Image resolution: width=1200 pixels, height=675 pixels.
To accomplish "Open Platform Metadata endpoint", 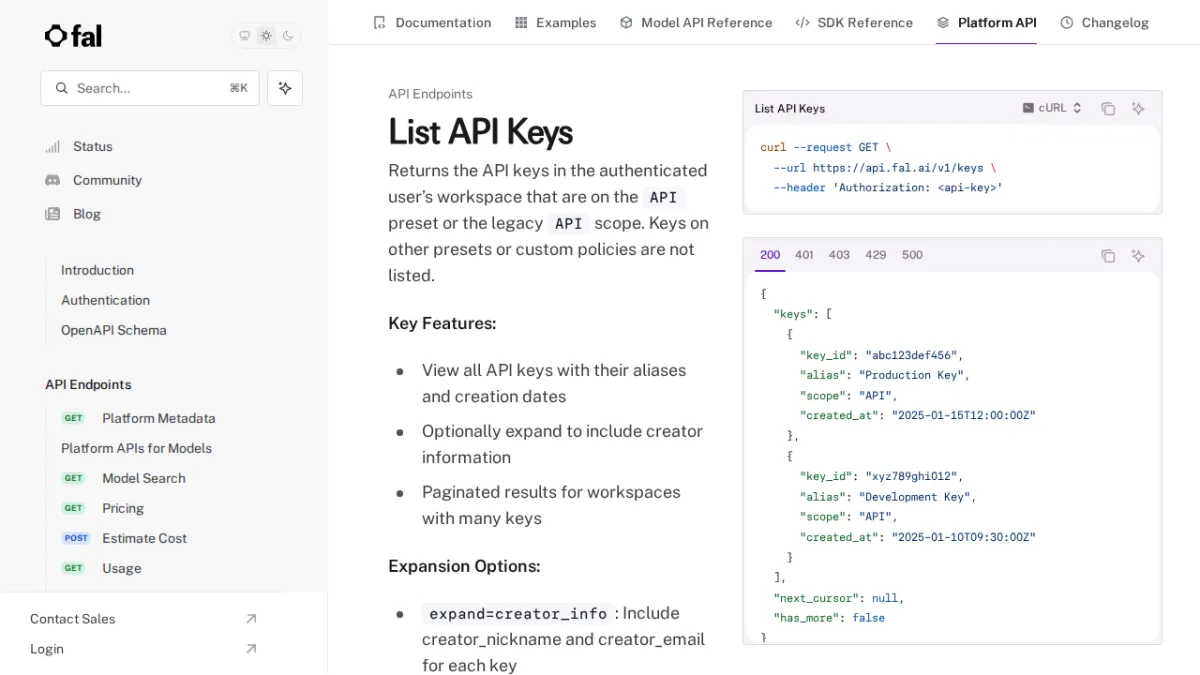I will coord(158,418).
